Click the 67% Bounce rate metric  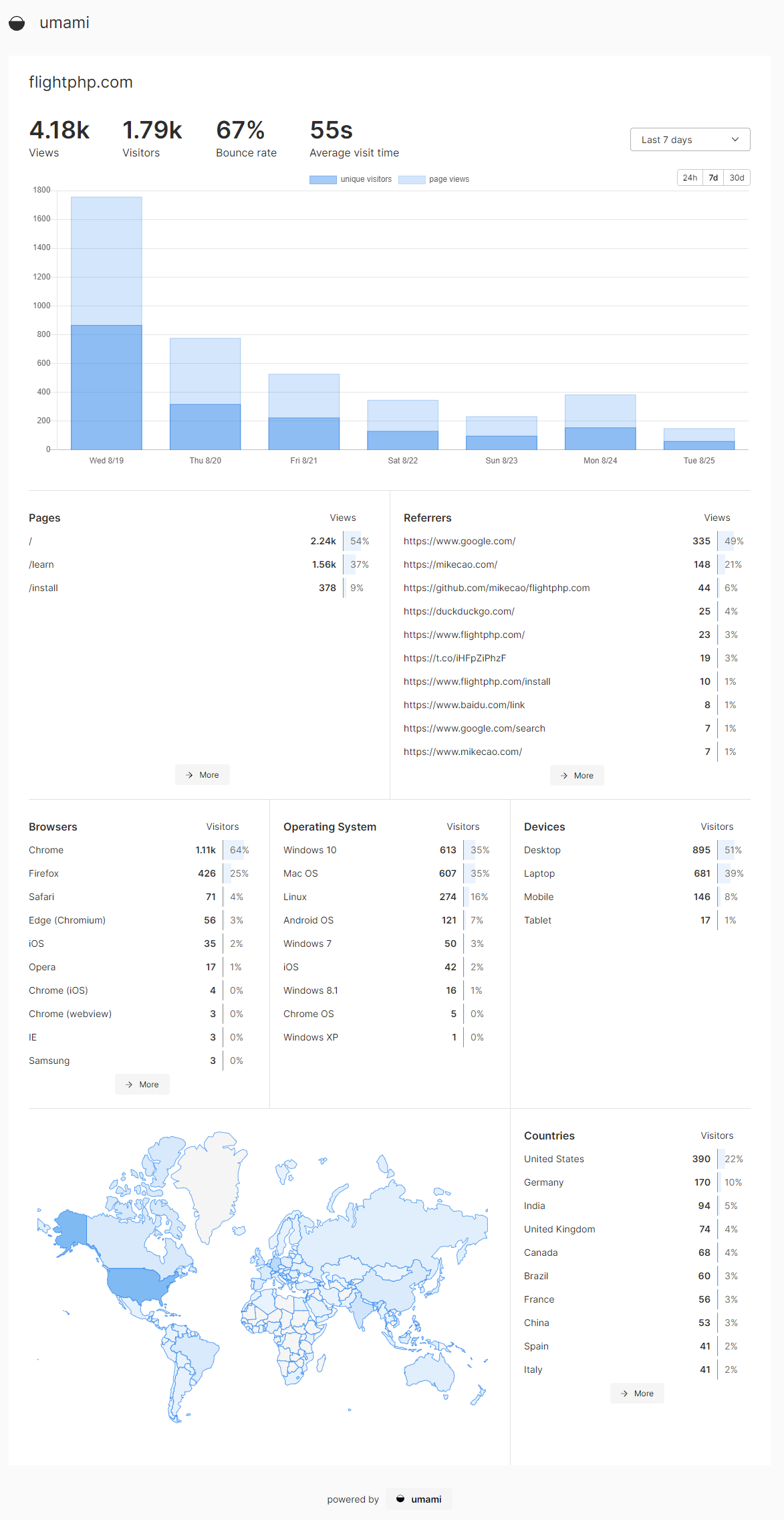[246, 139]
